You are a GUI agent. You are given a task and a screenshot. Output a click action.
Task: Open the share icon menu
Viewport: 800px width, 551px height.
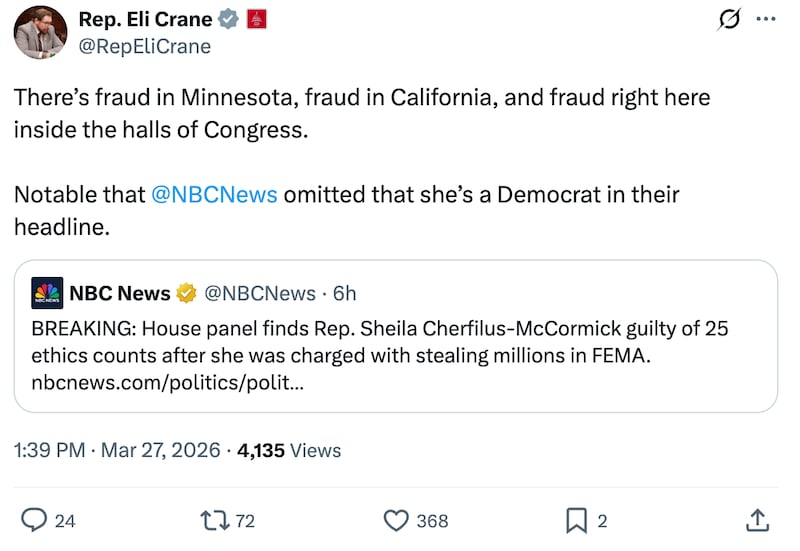pyautogui.click(x=757, y=520)
